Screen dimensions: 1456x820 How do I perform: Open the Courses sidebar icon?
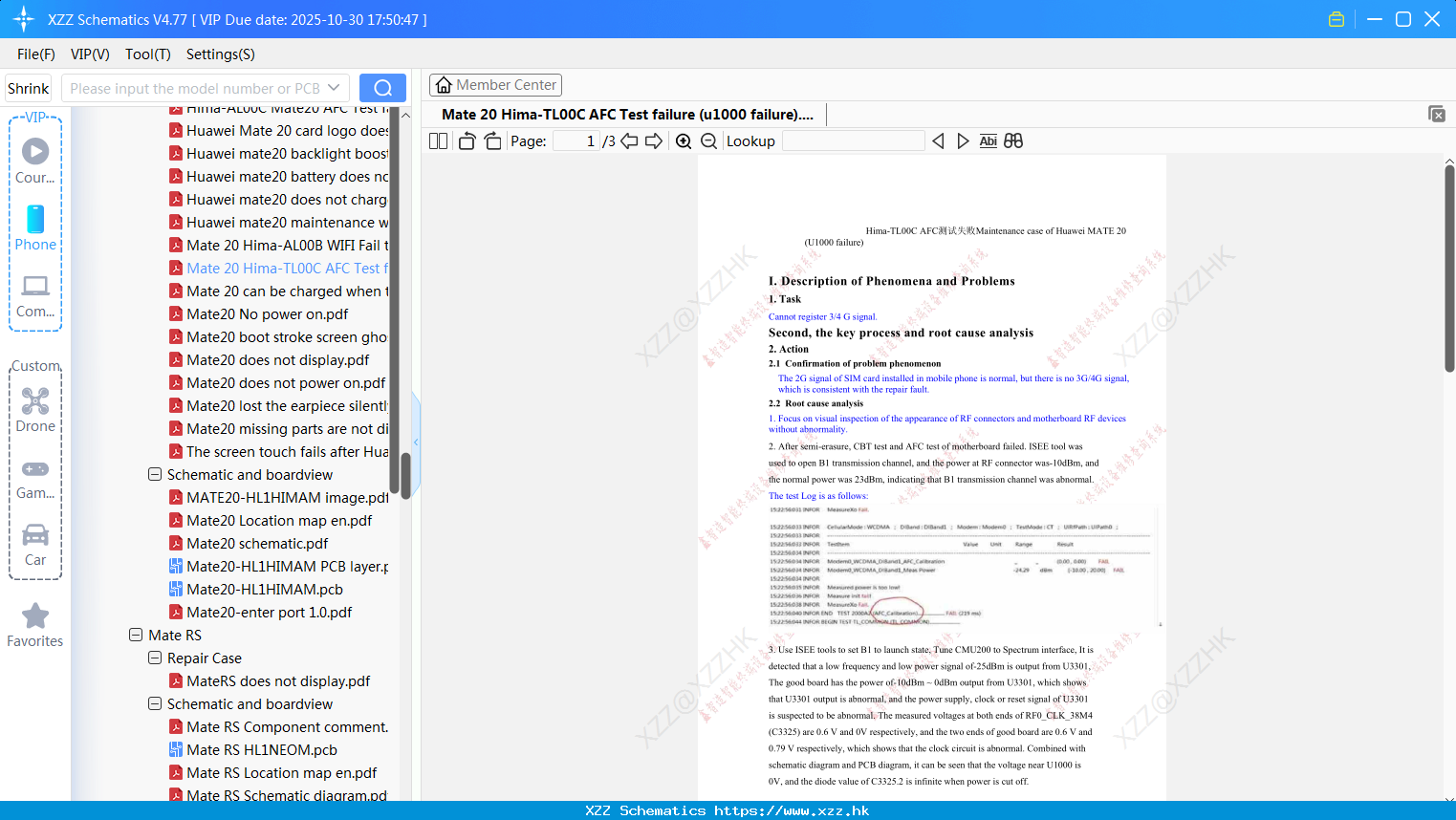click(35, 161)
